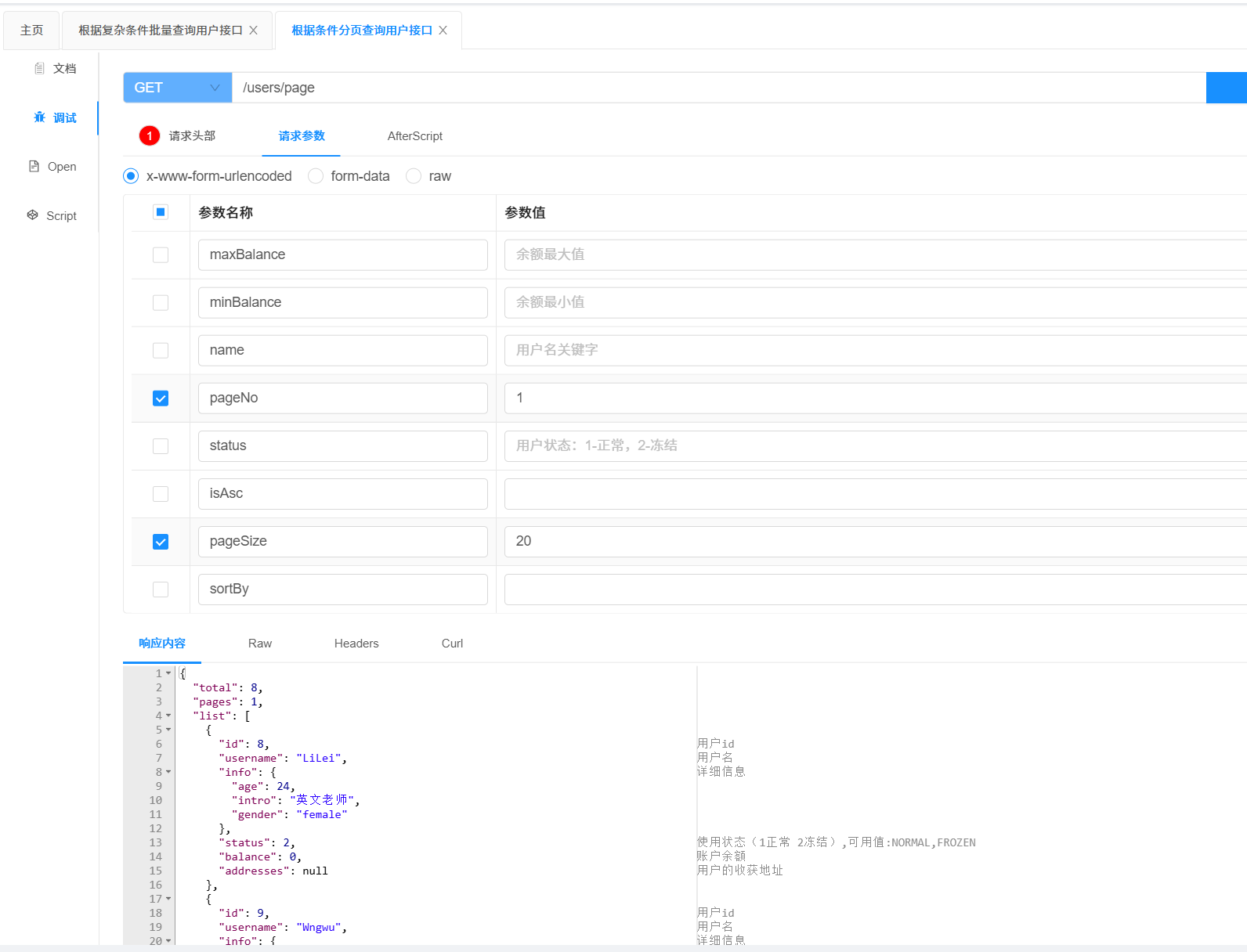Edit the /users/page URL field
The width and height of the screenshot is (1247, 952).
[x=719, y=88]
